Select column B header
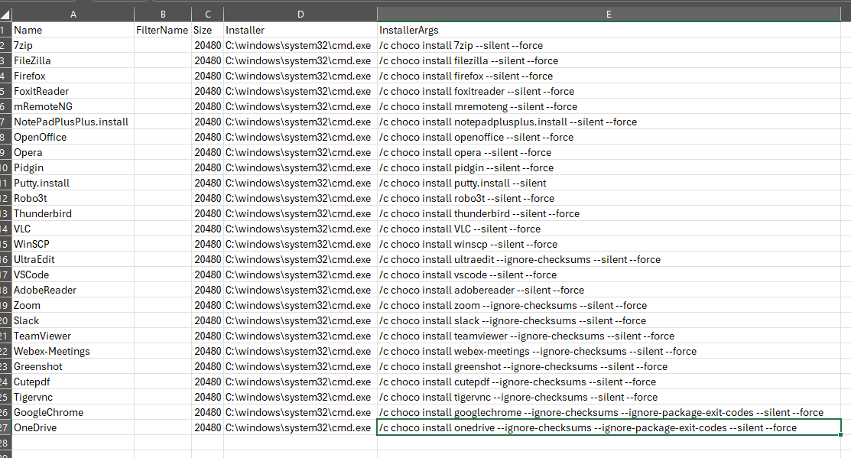852x458 pixels. [162, 15]
